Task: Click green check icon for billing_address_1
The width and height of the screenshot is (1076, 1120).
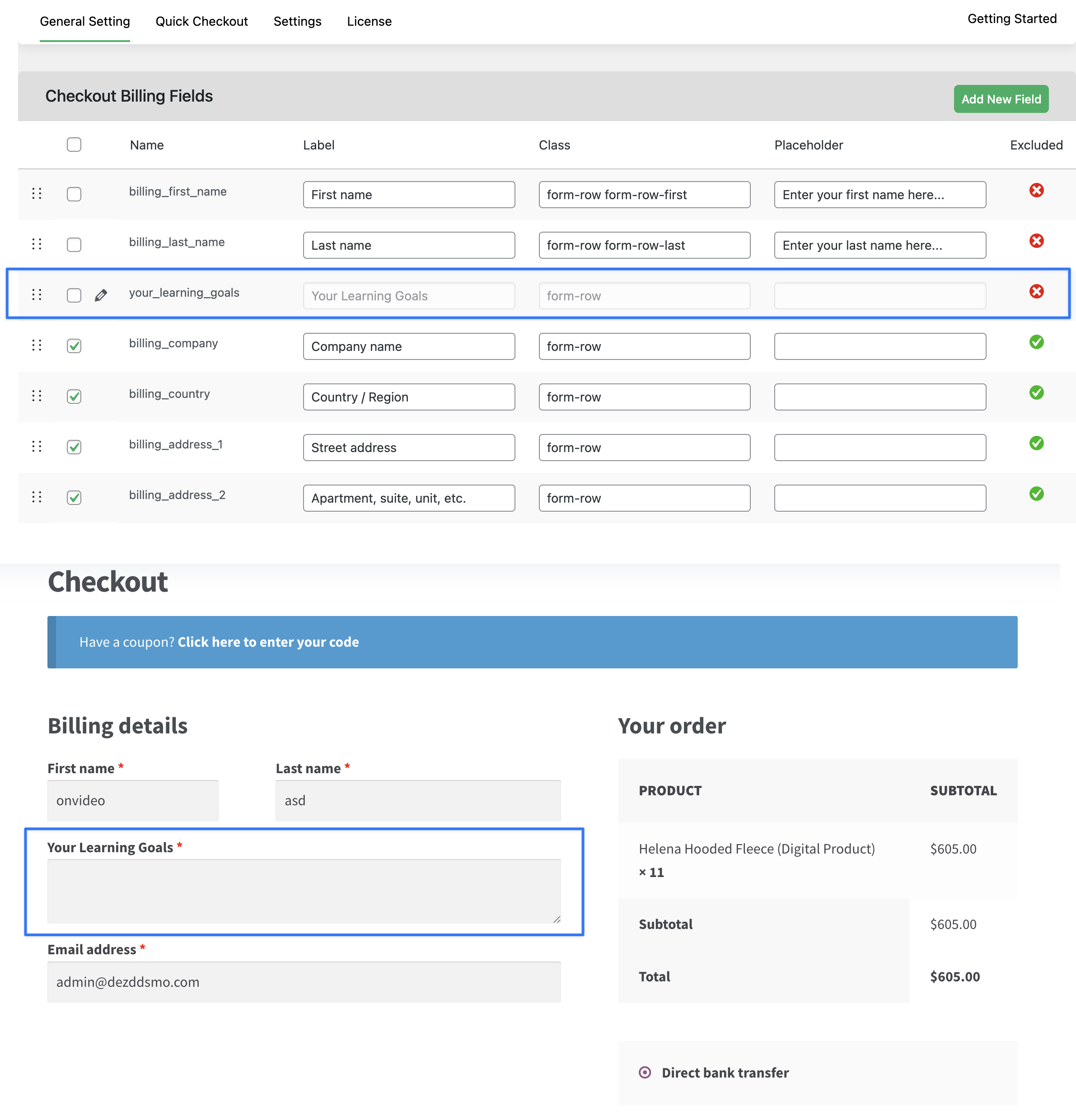Action: click(1036, 443)
